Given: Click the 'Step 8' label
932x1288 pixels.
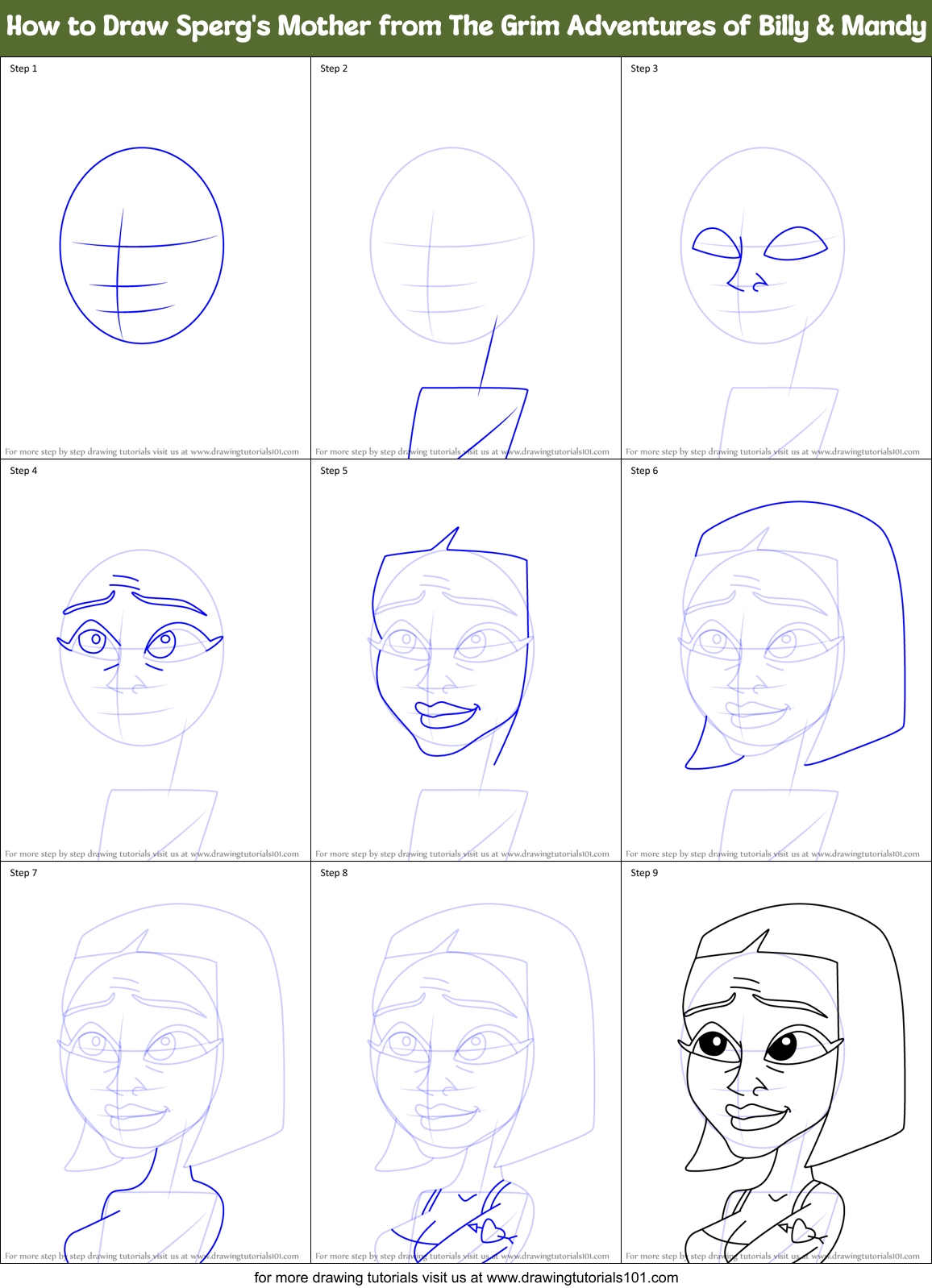Looking at the screenshot, I should click(334, 873).
